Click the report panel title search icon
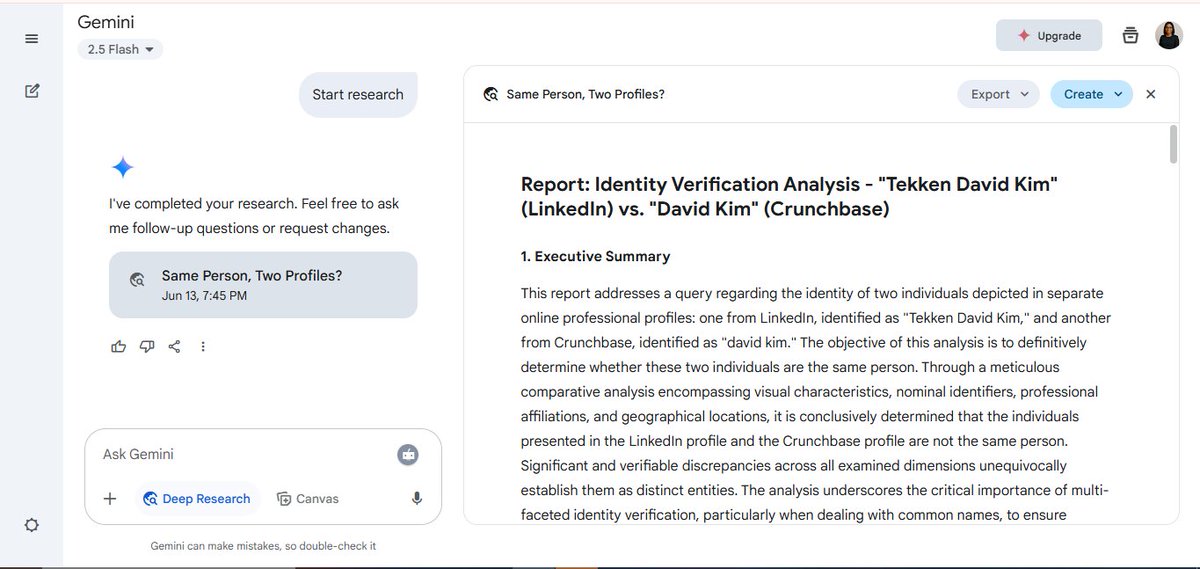Image resolution: width=1200 pixels, height=569 pixels. (491, 95)
